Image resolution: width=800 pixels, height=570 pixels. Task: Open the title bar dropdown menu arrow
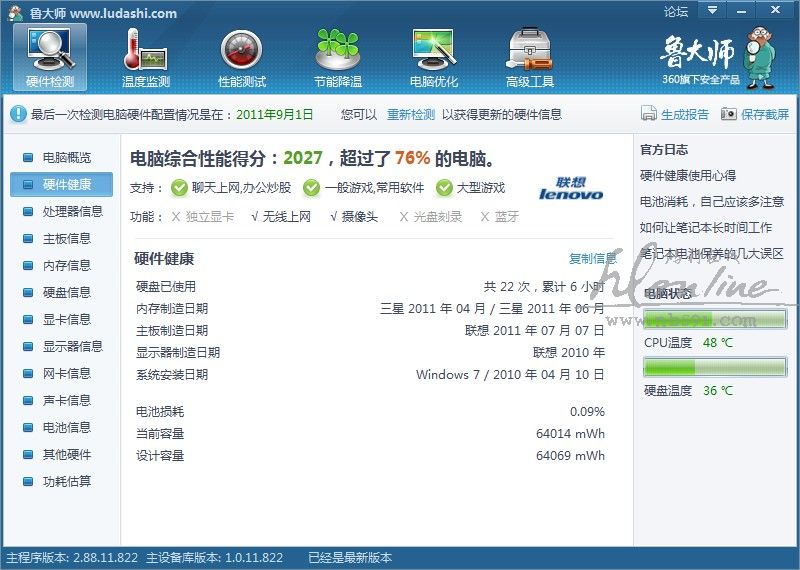click(x=712, y=10)
